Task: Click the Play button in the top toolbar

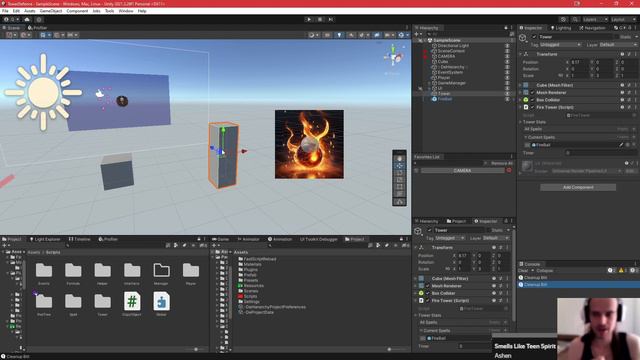Action: coord(309,19)
